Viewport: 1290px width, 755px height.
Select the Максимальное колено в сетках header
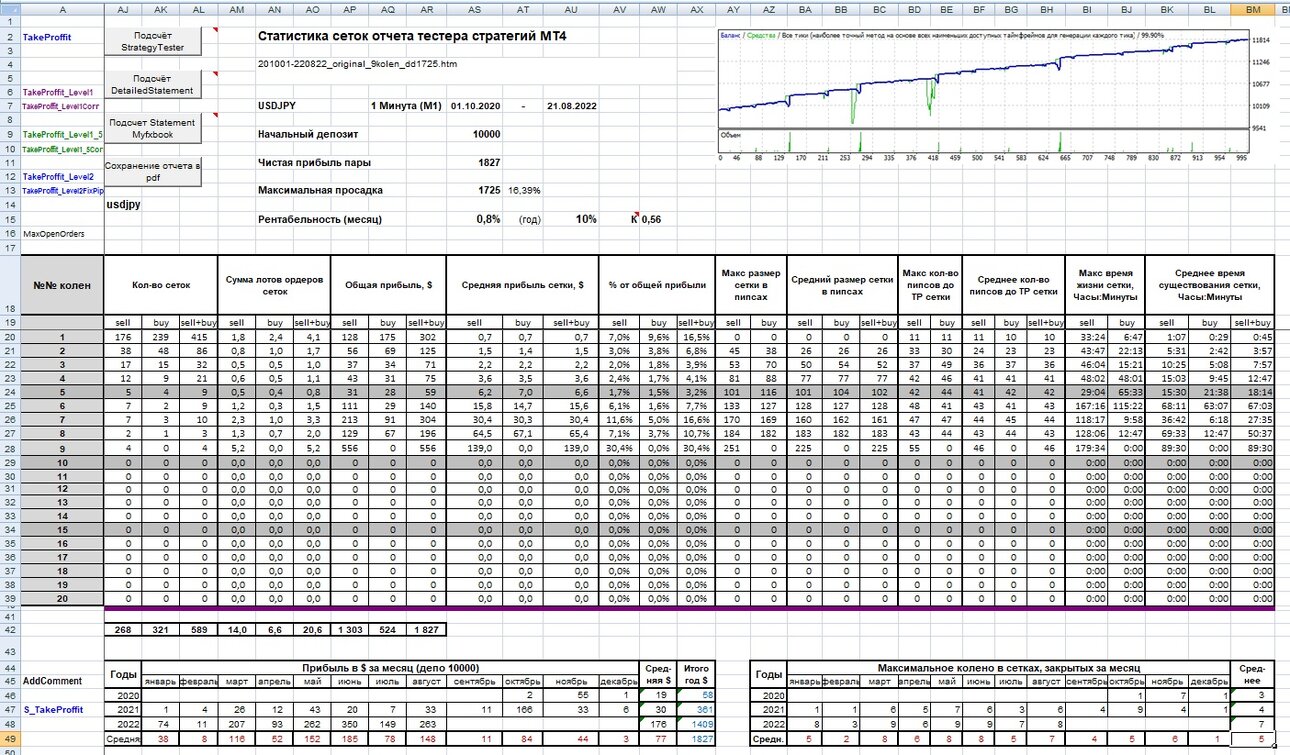click(1010, 668)
